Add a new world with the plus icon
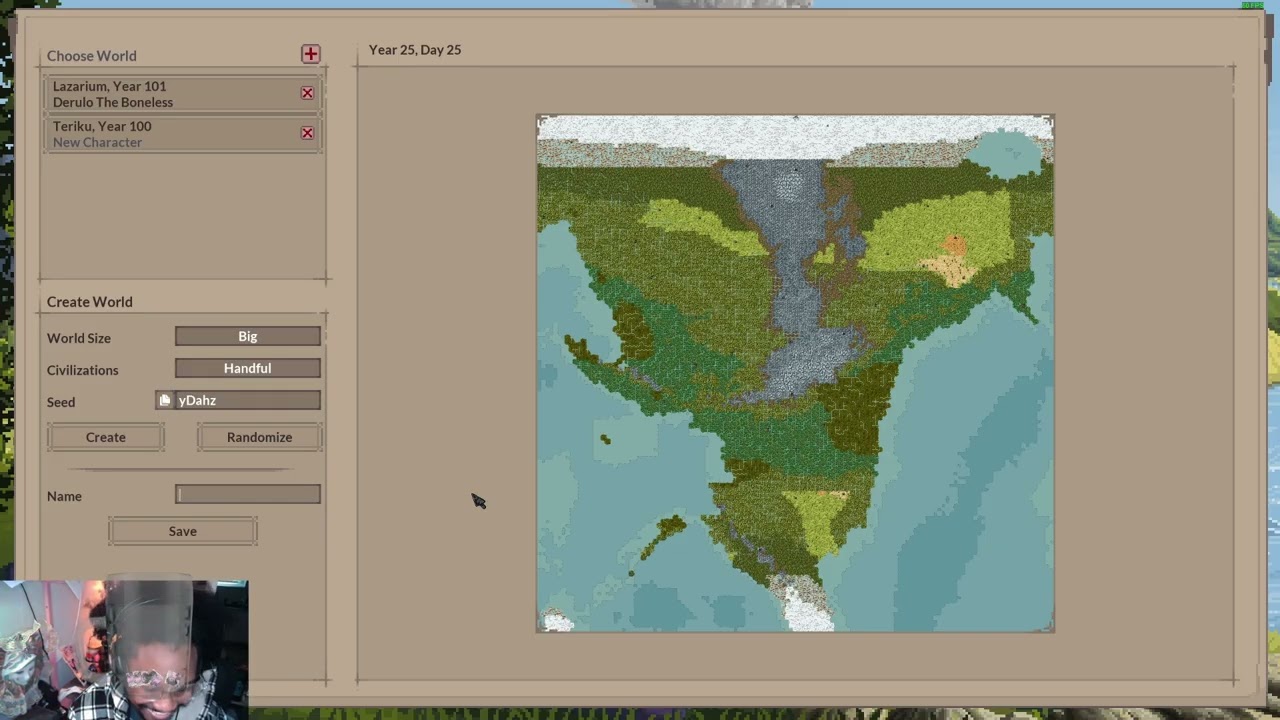Image resolution: width=1280 pixels, height=720 pixels. (x=310, y=54)
